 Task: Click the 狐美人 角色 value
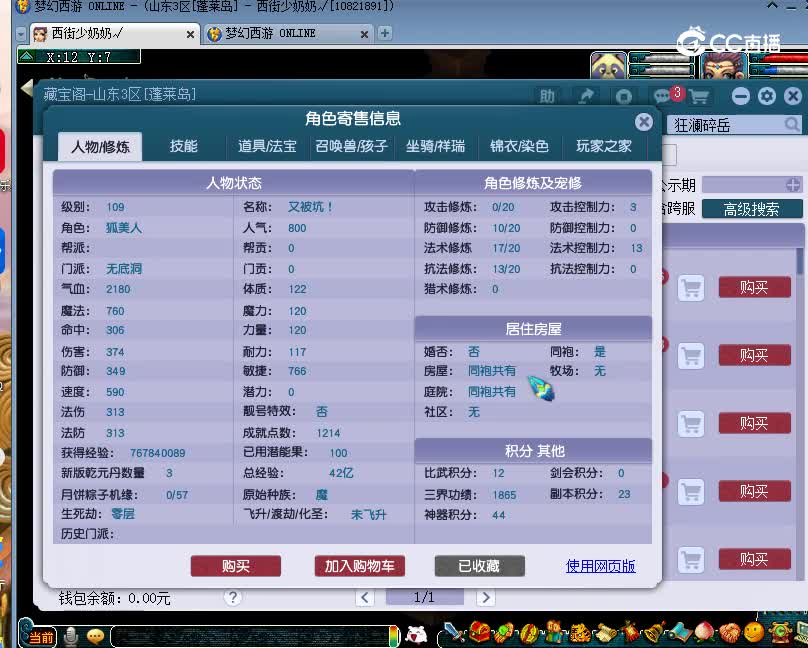(x=124, y=228)
